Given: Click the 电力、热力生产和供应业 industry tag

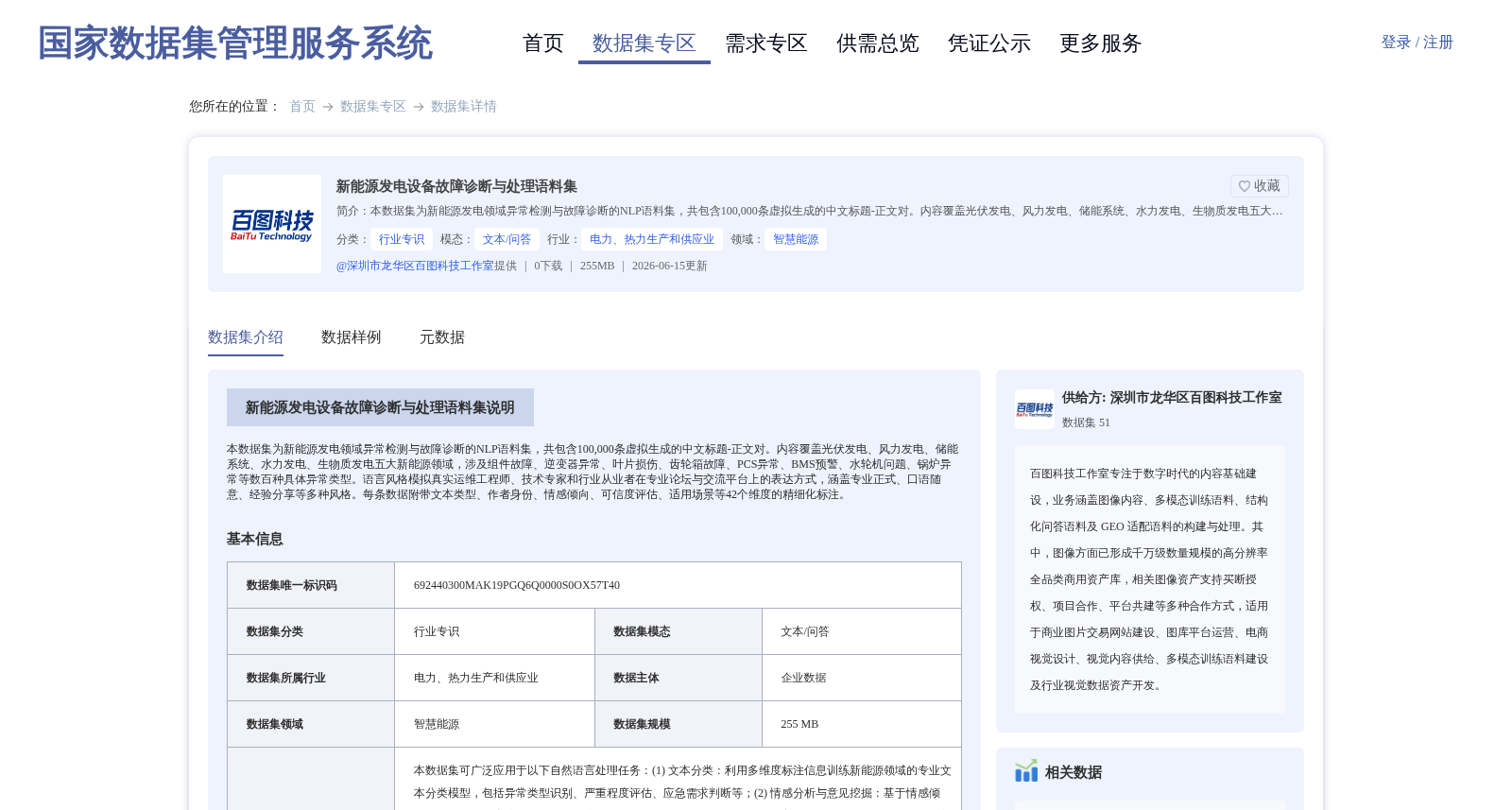Looking at the screenshot, I should pyautogui.click(x=652, y=239).
